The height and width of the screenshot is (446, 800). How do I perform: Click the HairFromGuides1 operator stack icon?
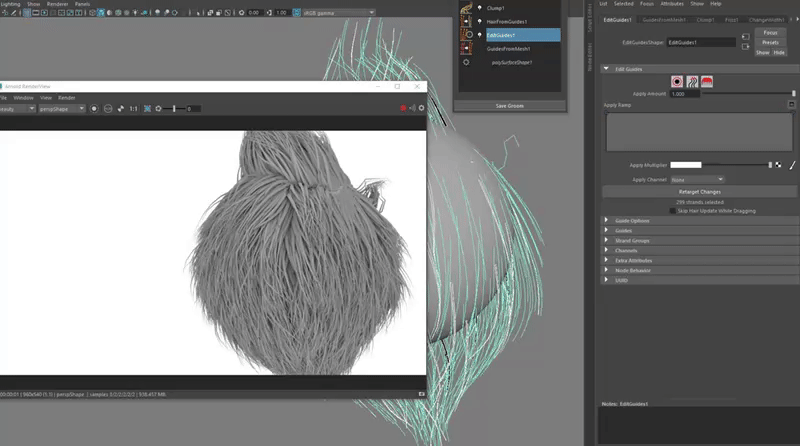click(x=466, y=21)
